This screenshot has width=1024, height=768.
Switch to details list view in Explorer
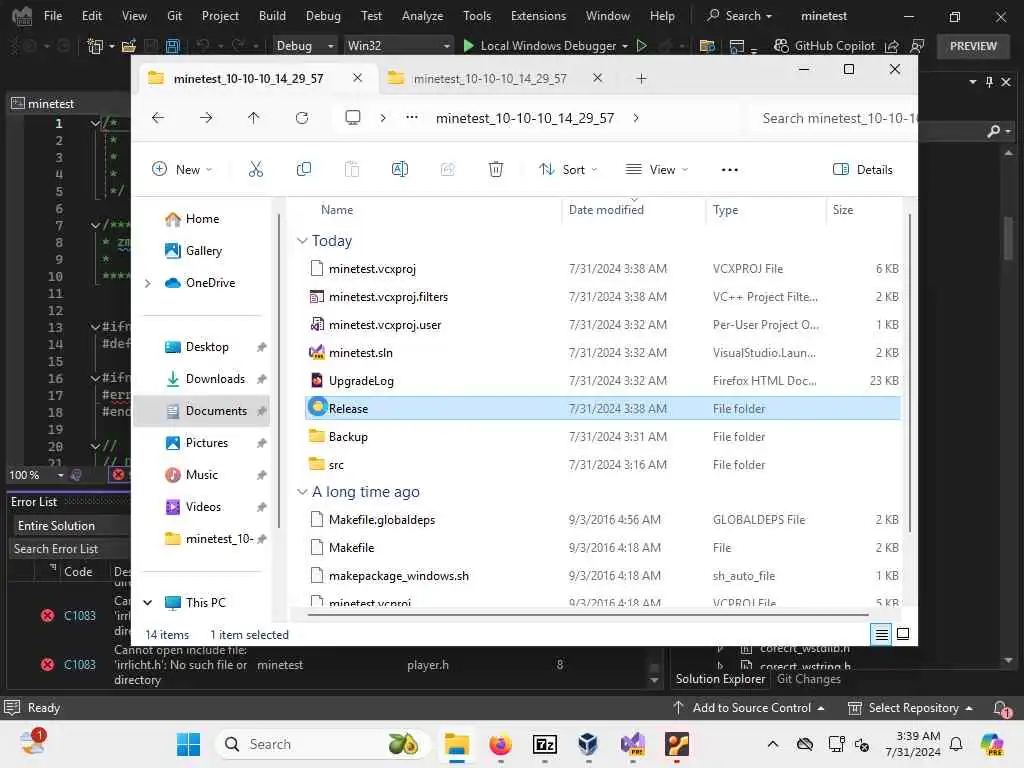point(881,634)
